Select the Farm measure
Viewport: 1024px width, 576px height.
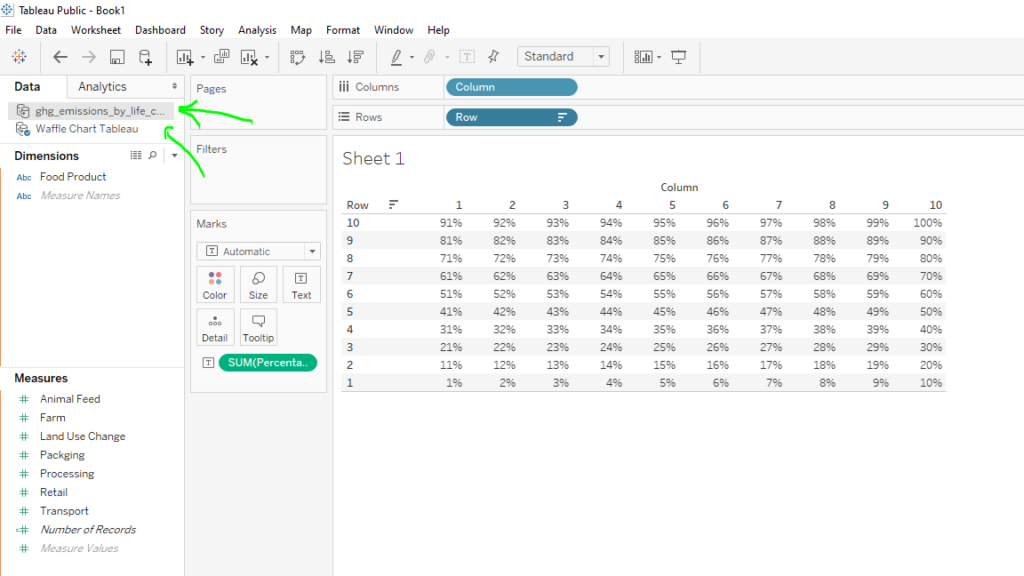click(53, 417)
